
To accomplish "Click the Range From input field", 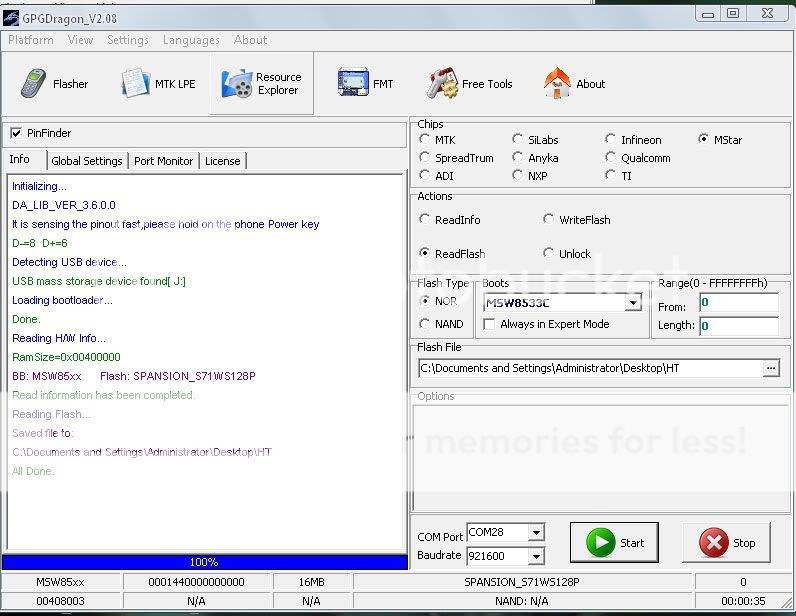I will [737, 302].
